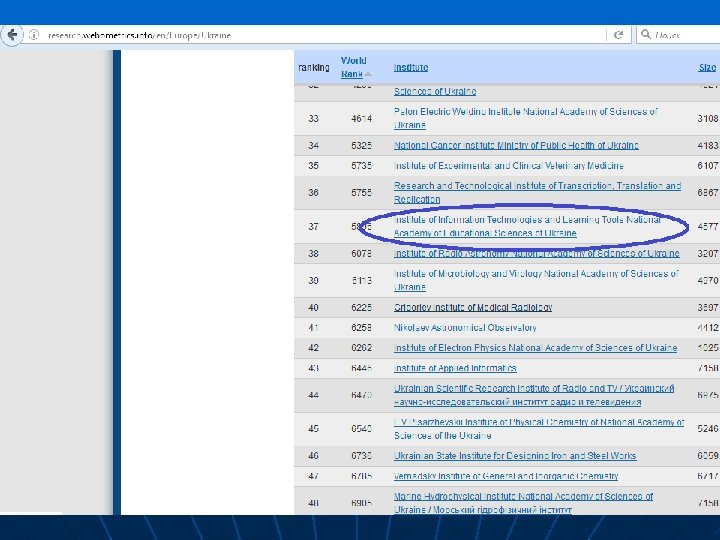Screen dimensions: 720x540
Task: Open Marine Hydrophysical Institute link
Action: coord(523,503)
